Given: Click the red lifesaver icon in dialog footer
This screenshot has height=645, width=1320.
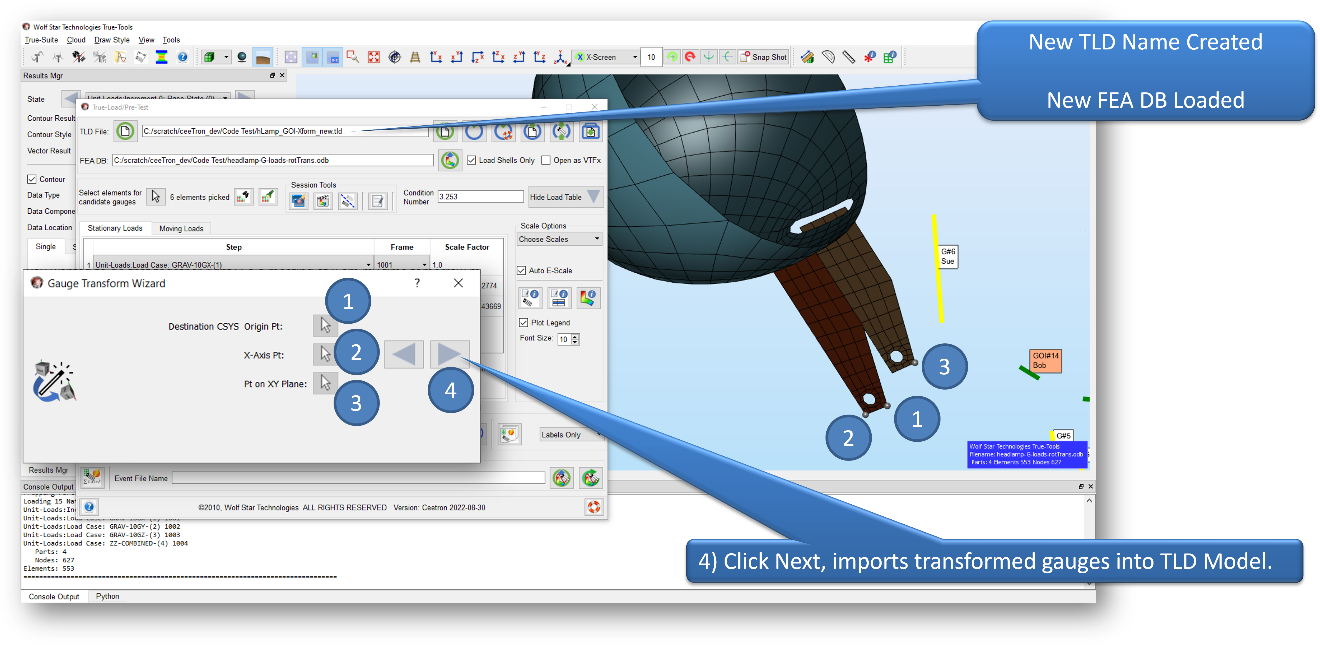Looking at the screenshot, I should (594, 507).
